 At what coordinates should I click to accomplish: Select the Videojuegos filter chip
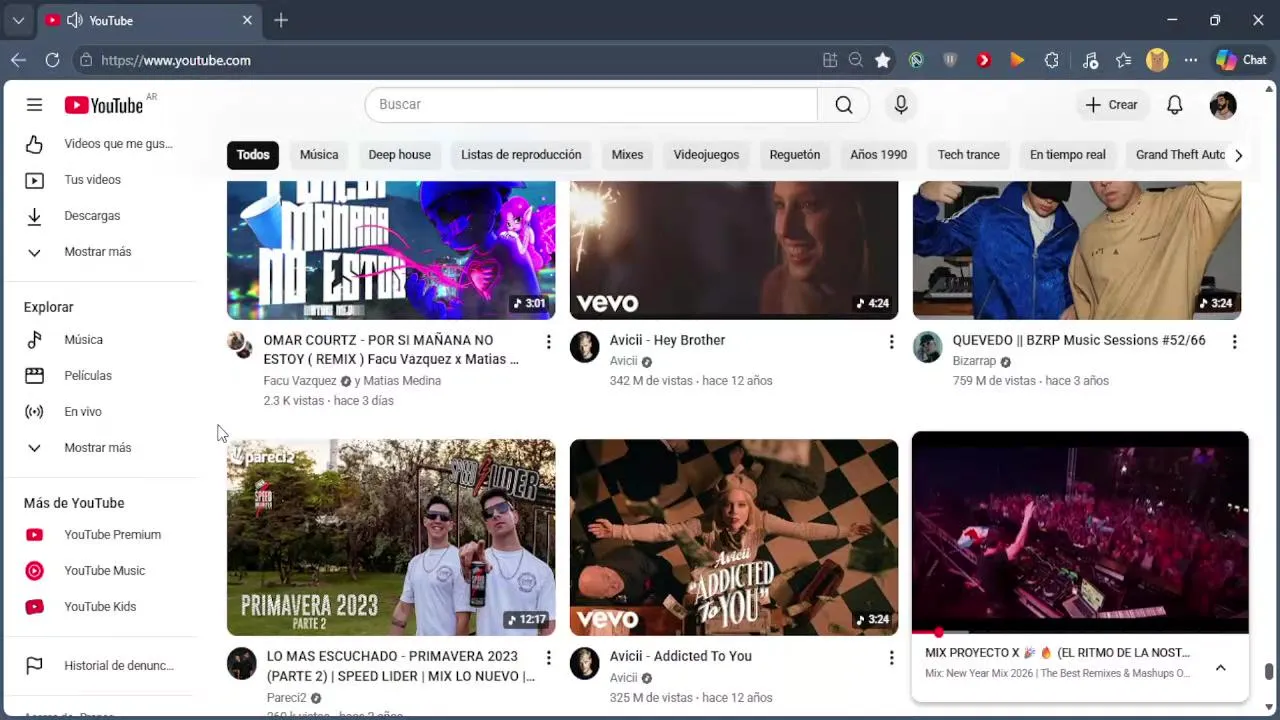(x=706, y=155)
